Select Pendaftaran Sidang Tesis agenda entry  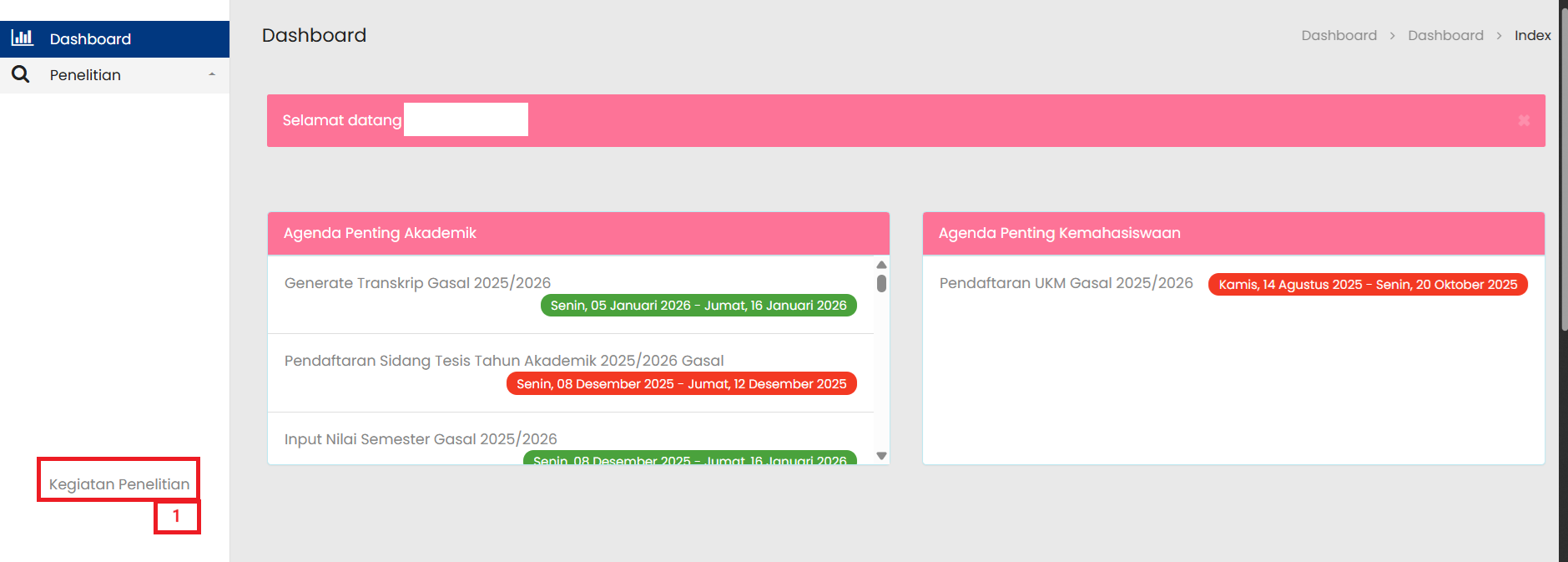click(504, 361)
